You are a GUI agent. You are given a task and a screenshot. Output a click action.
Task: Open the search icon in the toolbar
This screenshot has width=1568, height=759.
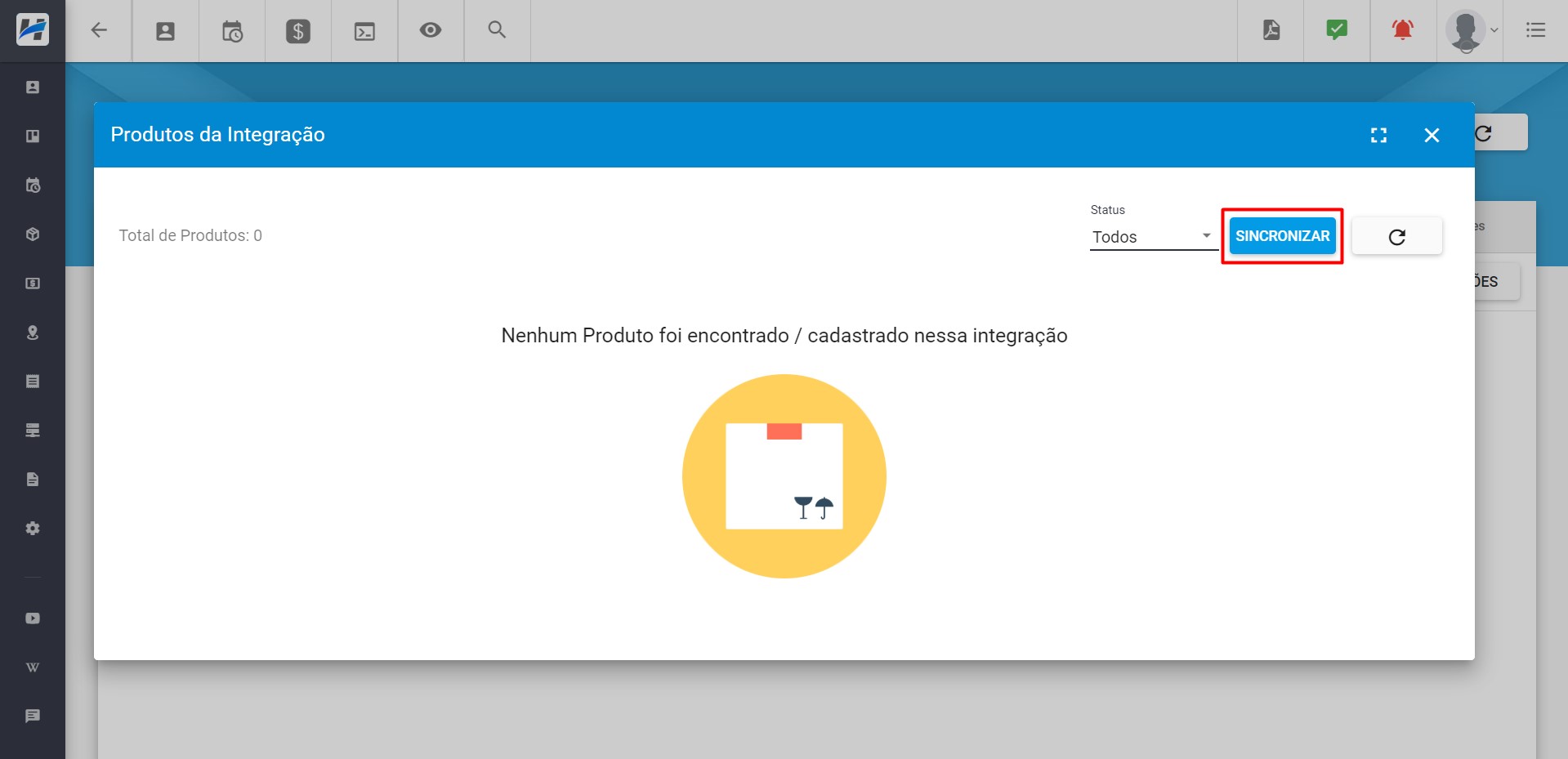point(496,30)
